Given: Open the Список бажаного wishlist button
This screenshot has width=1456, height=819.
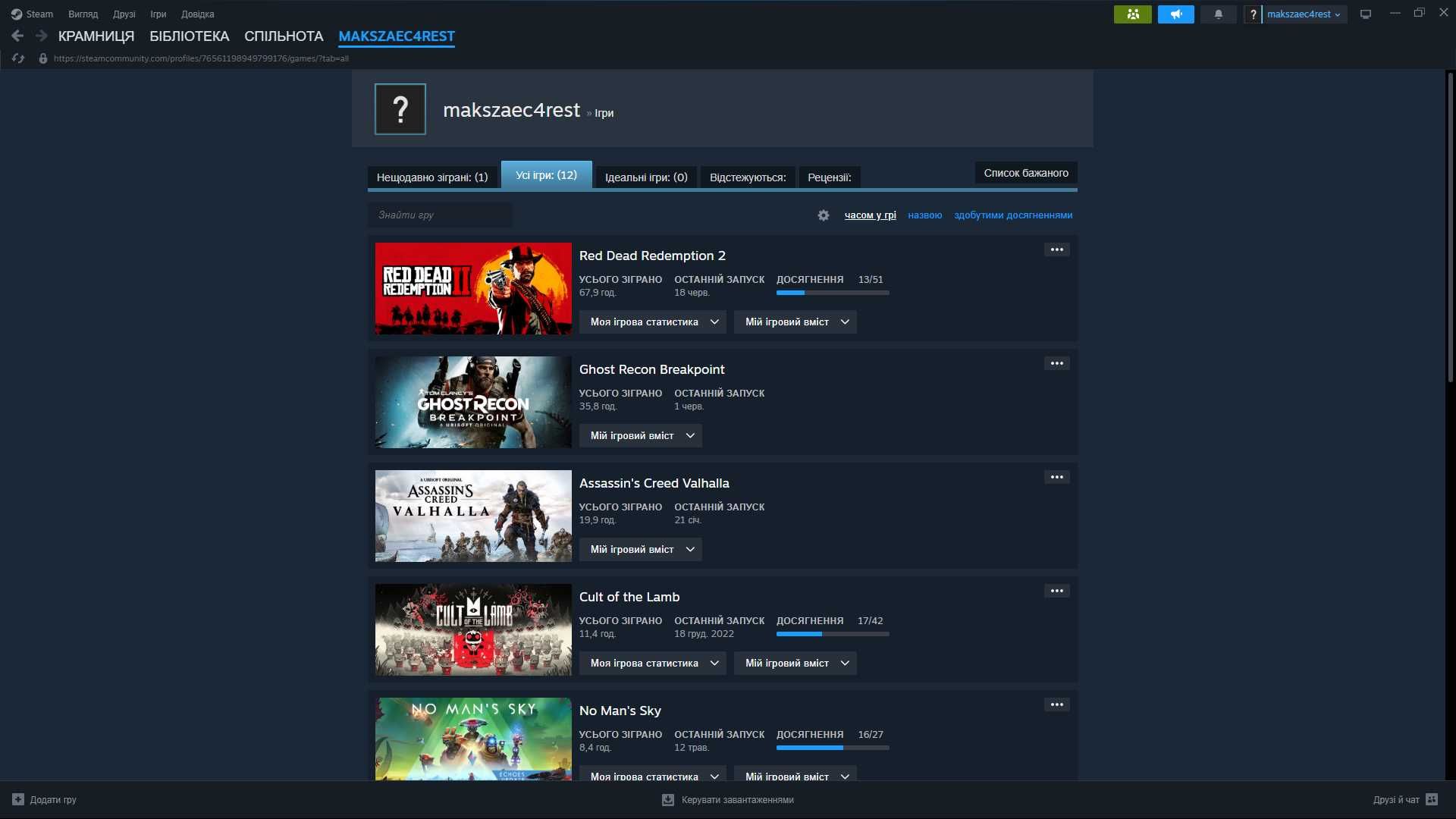Looking at the screenshot, I should tap(1026, 173).
